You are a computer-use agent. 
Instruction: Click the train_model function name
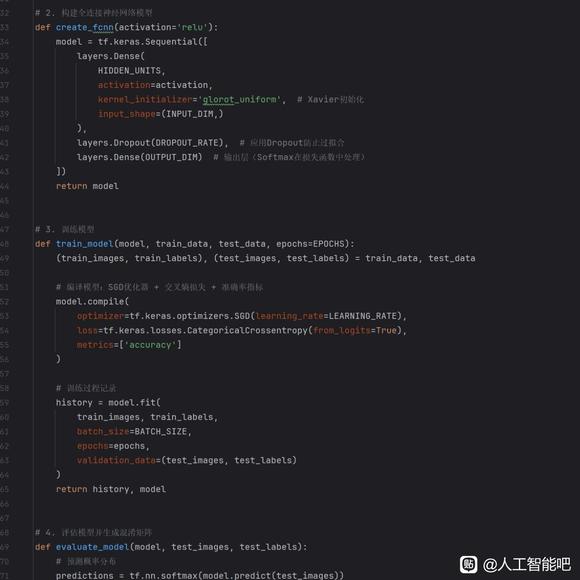pos(85,244)
